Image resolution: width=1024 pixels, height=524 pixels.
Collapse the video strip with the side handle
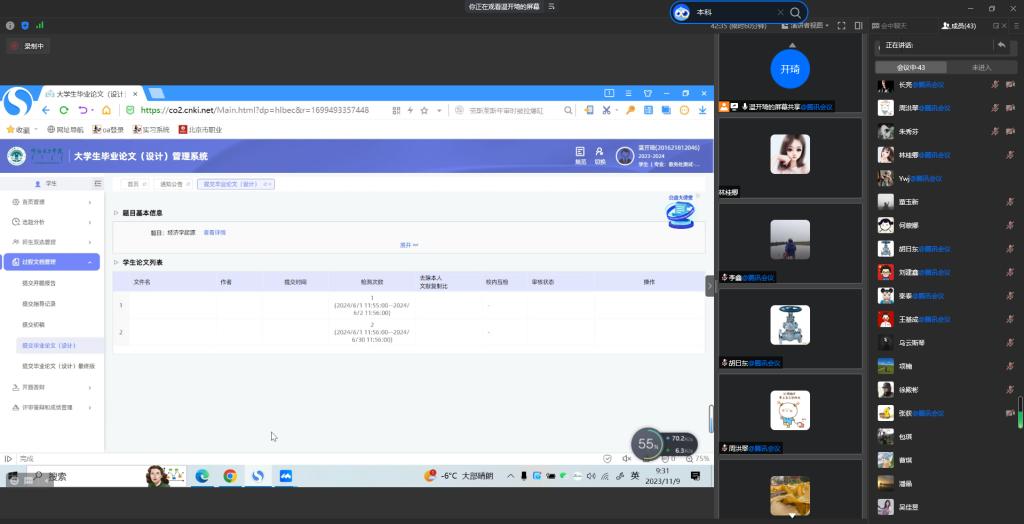[710, 286]
